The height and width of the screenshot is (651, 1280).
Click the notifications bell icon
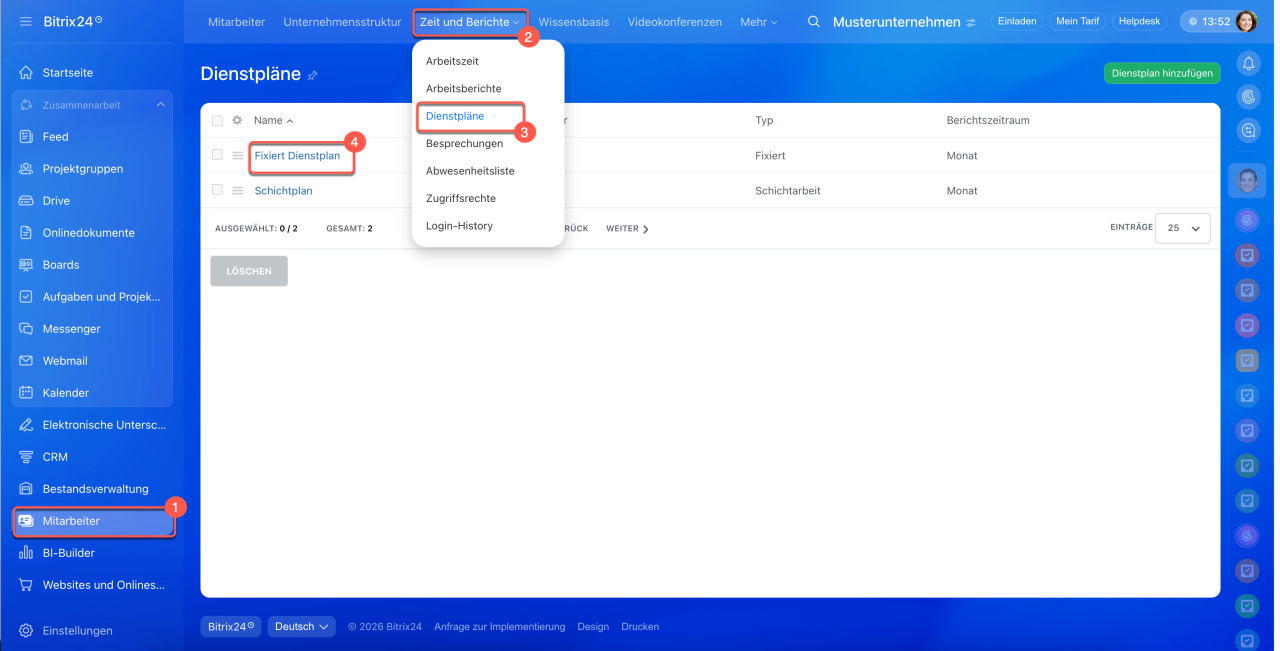(1248, 64)
